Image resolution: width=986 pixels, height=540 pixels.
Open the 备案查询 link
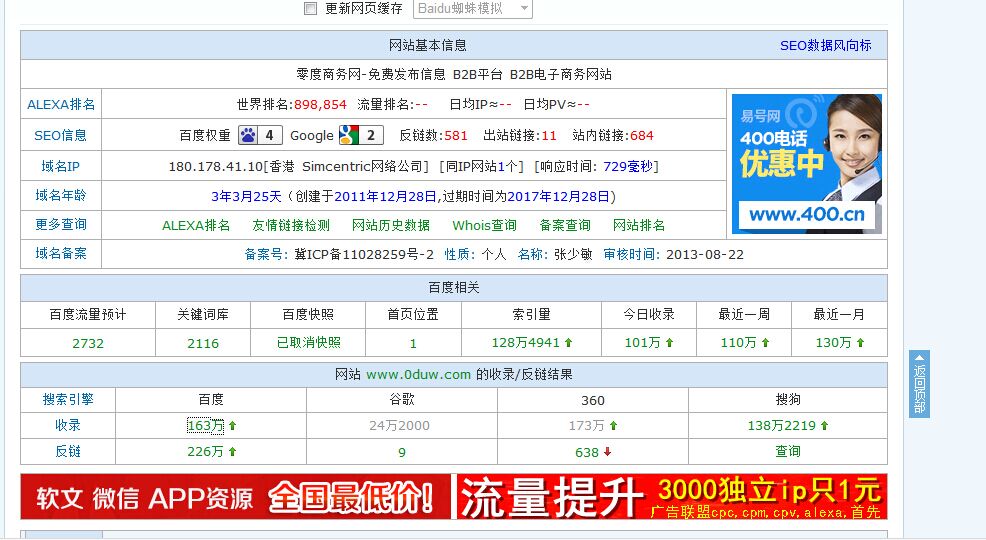point(565,225)
